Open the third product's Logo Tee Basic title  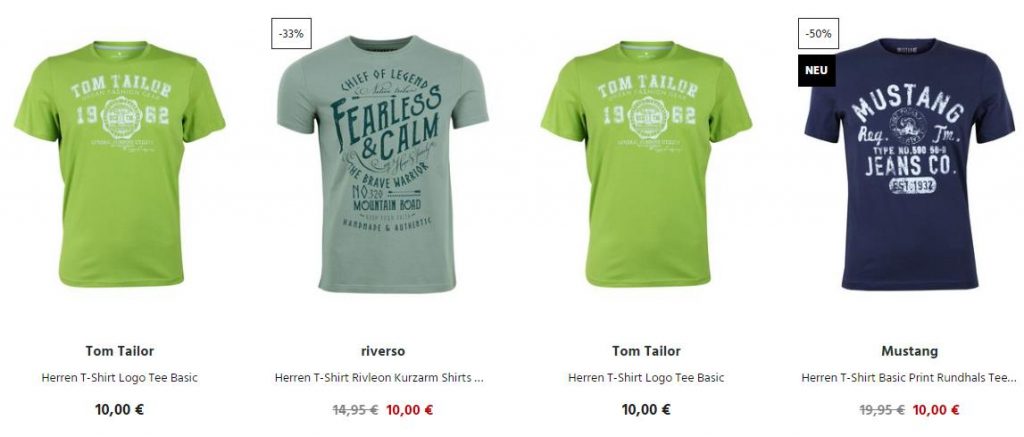647,378
